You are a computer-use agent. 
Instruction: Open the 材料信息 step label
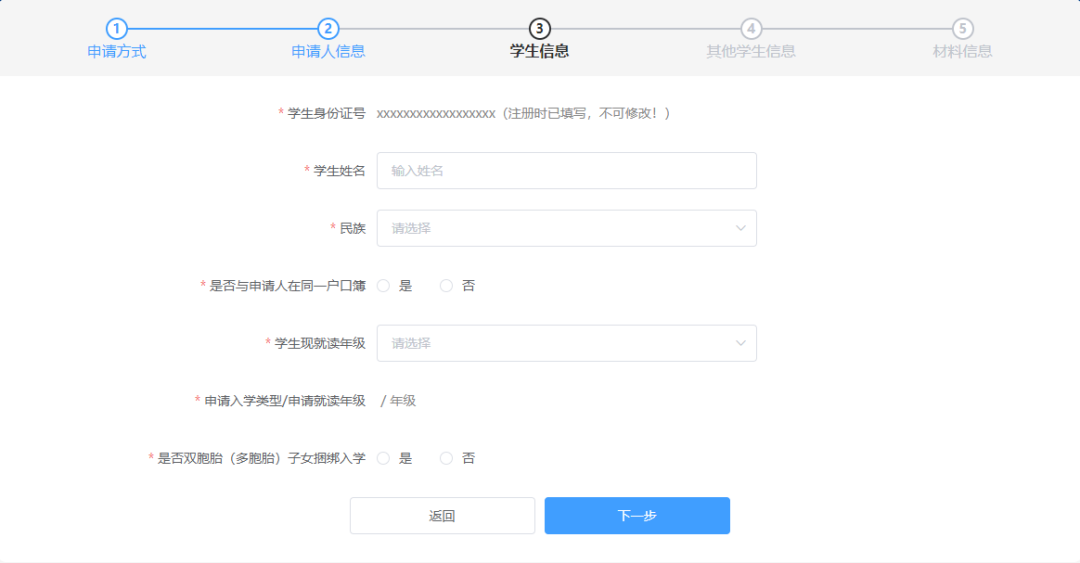(x=963, y=52)
